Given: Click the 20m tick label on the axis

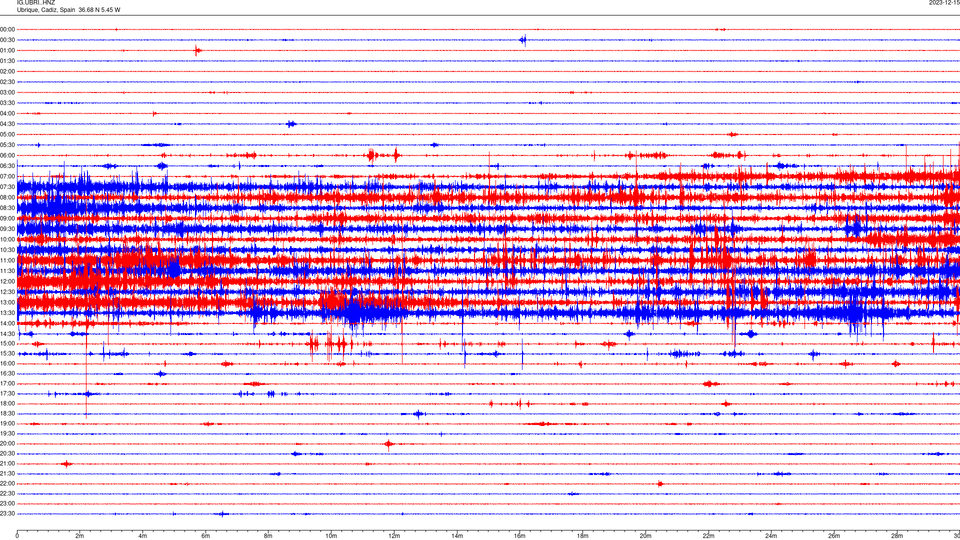Looking at the screenshot, I should (x=645, y=536).
